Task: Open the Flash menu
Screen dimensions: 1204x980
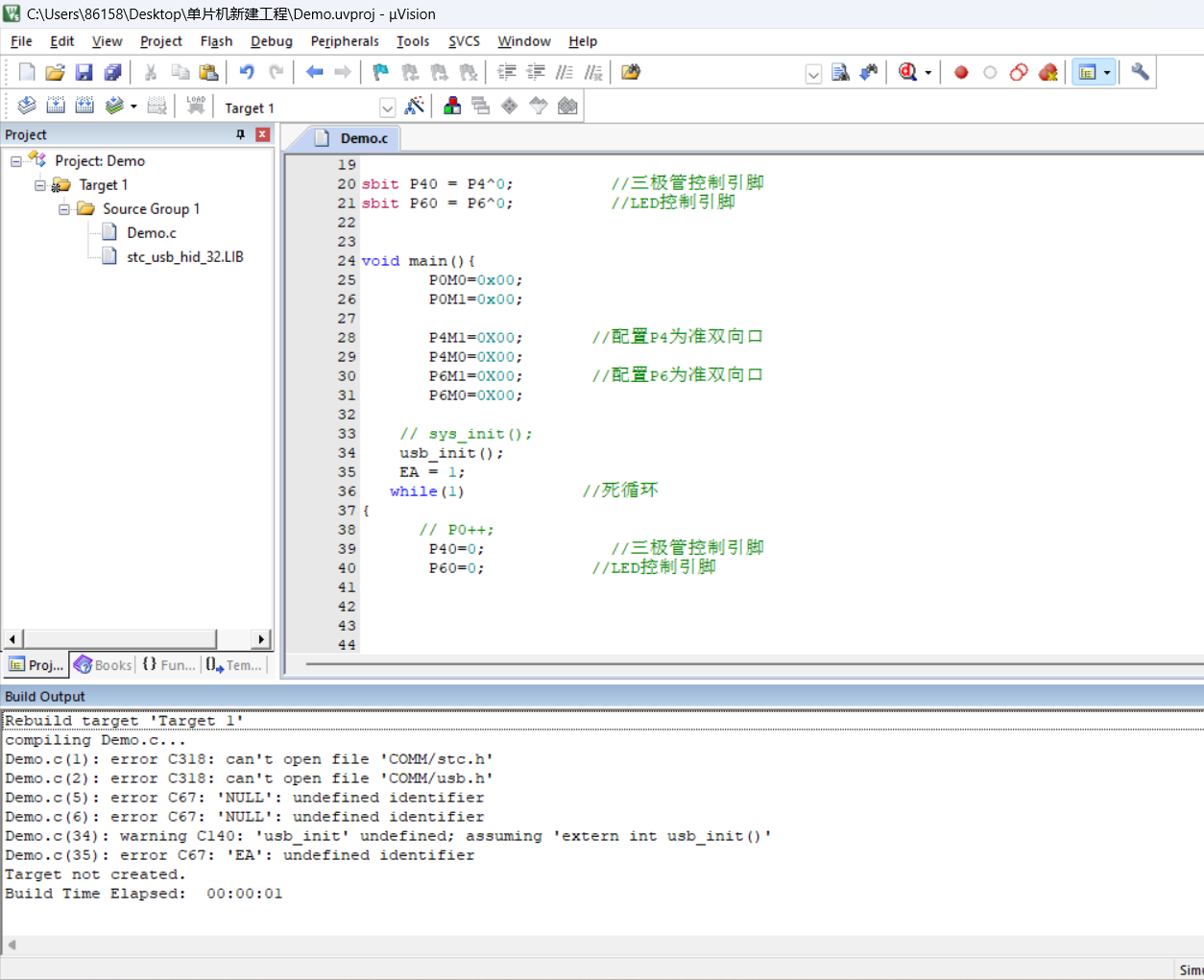Action: click(x=216, y=41)
